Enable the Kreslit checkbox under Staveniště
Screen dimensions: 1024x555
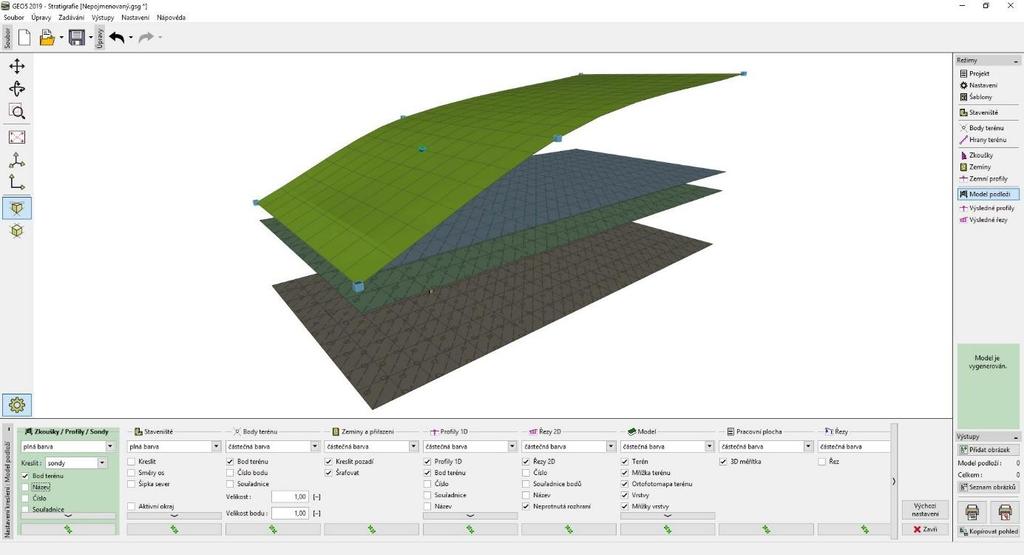tap(131, 462)
